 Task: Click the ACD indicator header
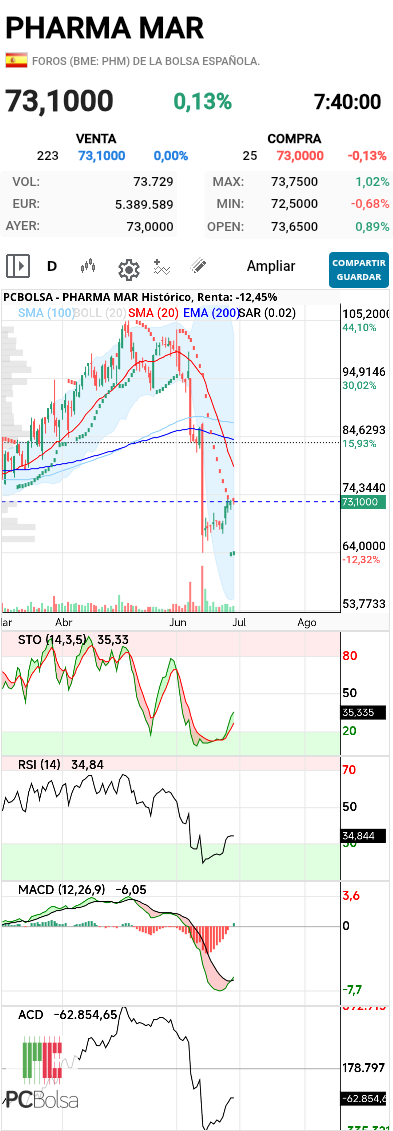click(30, 1014)
